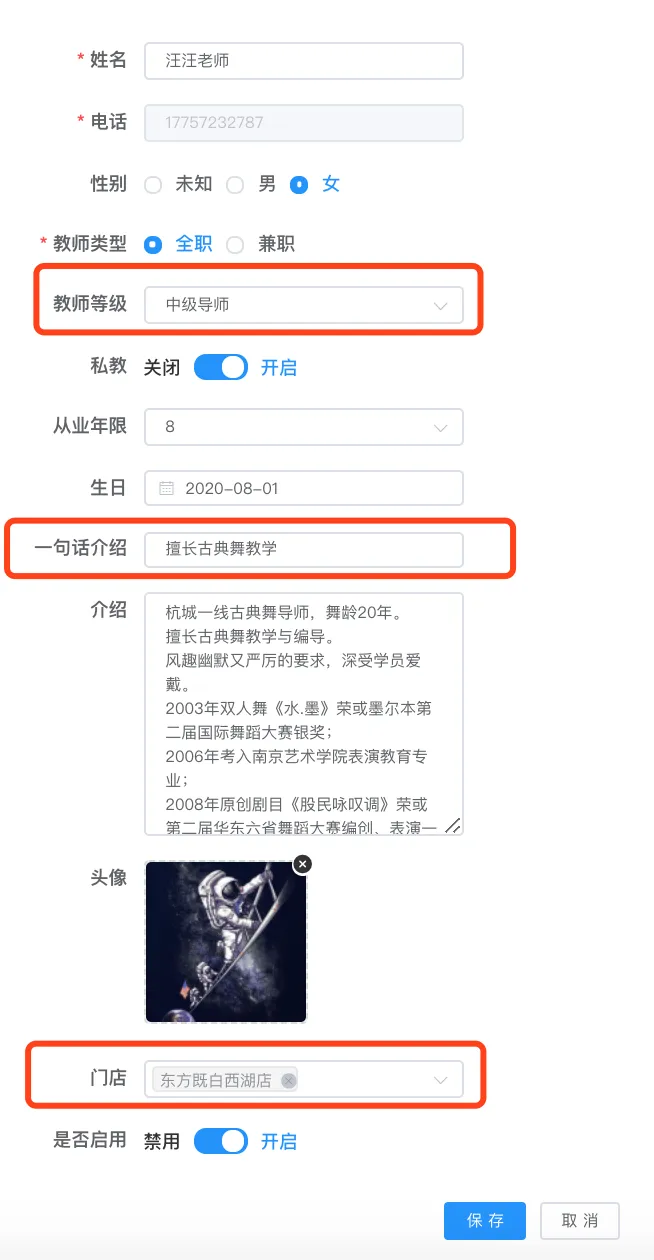Screen dimensions: 654x1260
Task: Click the calendar icon in 生日 field
Action: click(x=167, y=488)
